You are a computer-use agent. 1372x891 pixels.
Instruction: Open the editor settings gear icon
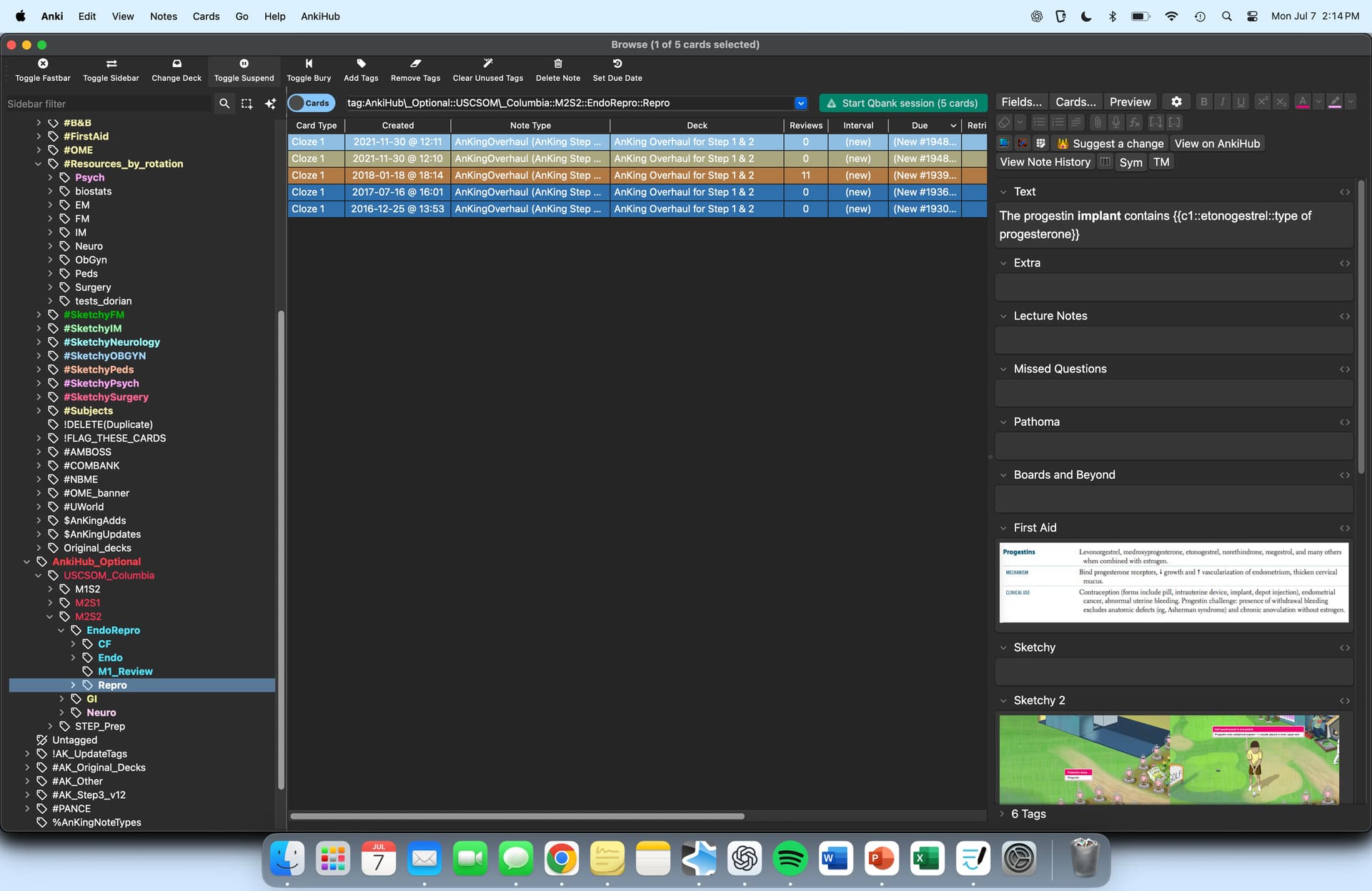(x=1176, y=102)
